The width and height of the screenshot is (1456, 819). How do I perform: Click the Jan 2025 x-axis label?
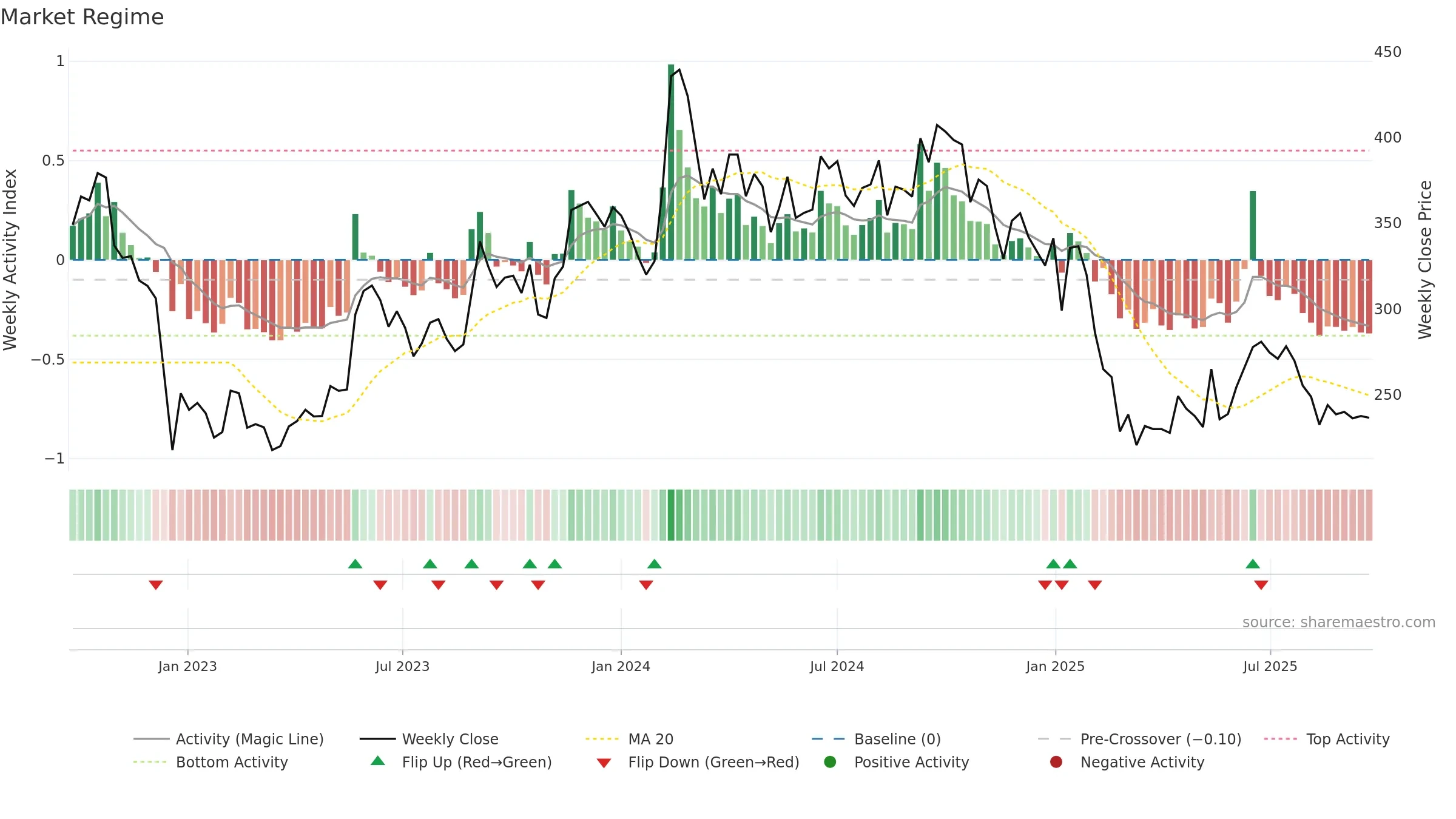pos(1055,666)
